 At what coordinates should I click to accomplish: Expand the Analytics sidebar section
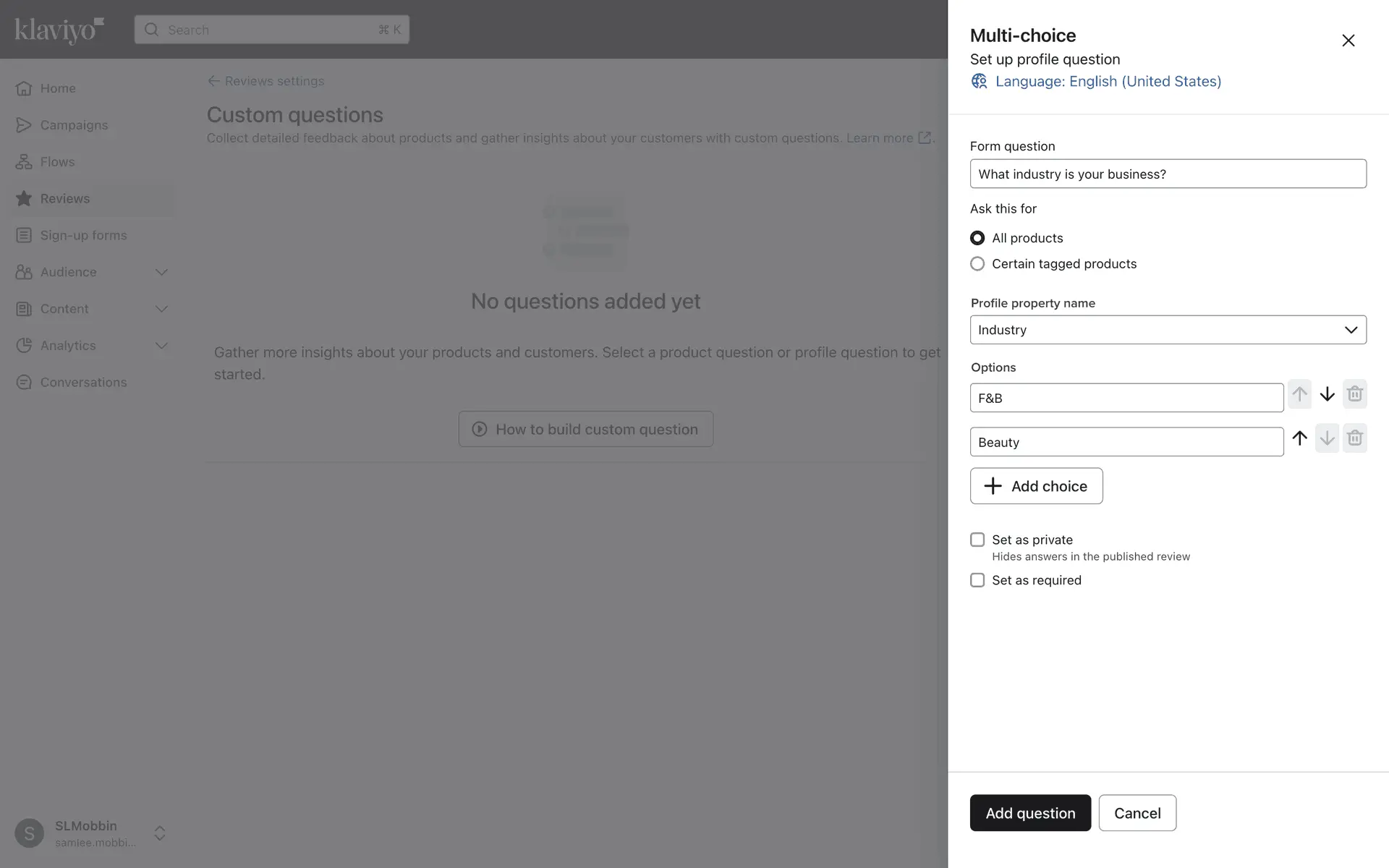click(x=161, y=346)
